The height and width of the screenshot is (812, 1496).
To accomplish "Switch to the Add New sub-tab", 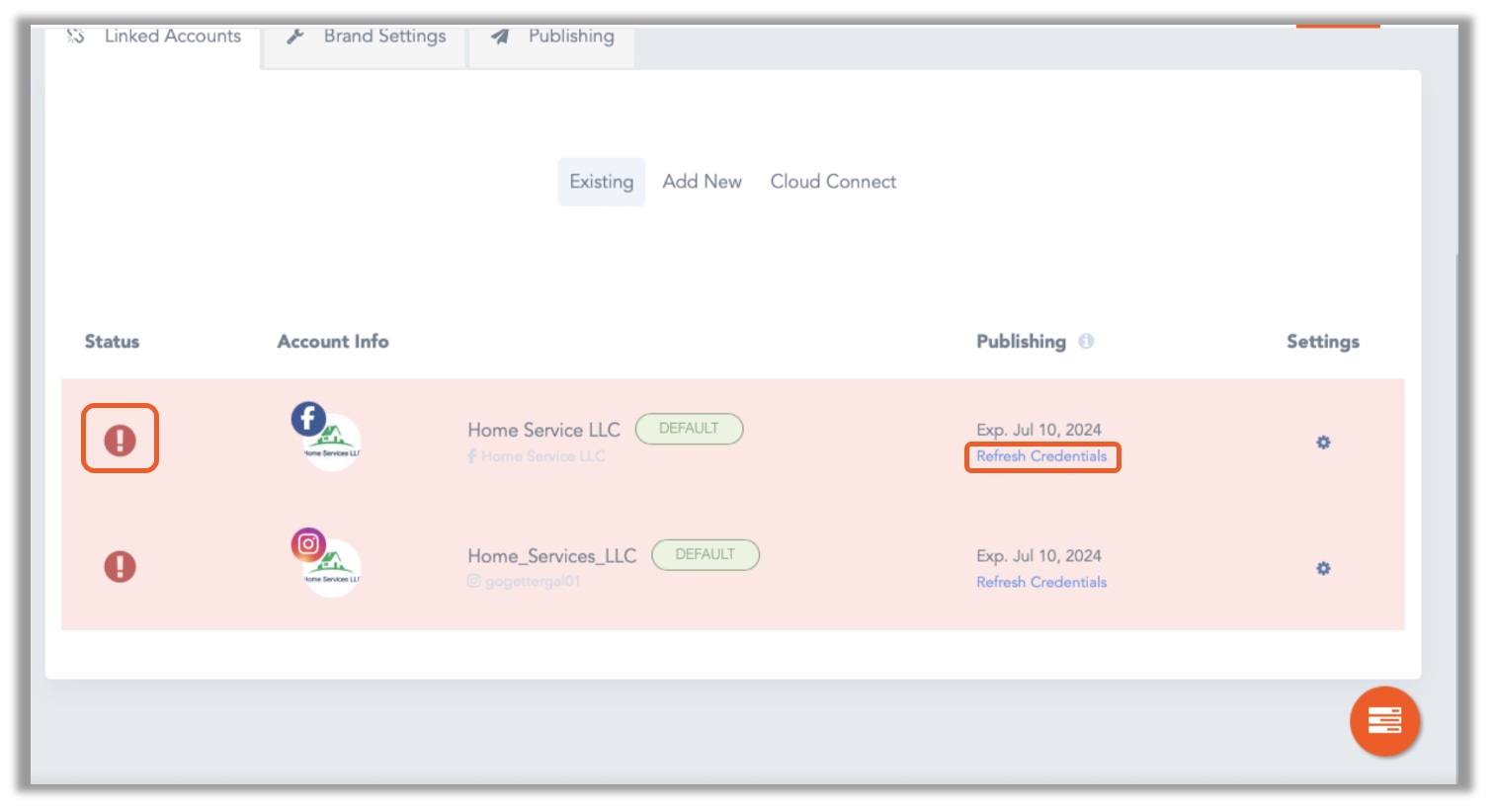I will point(702,182).
